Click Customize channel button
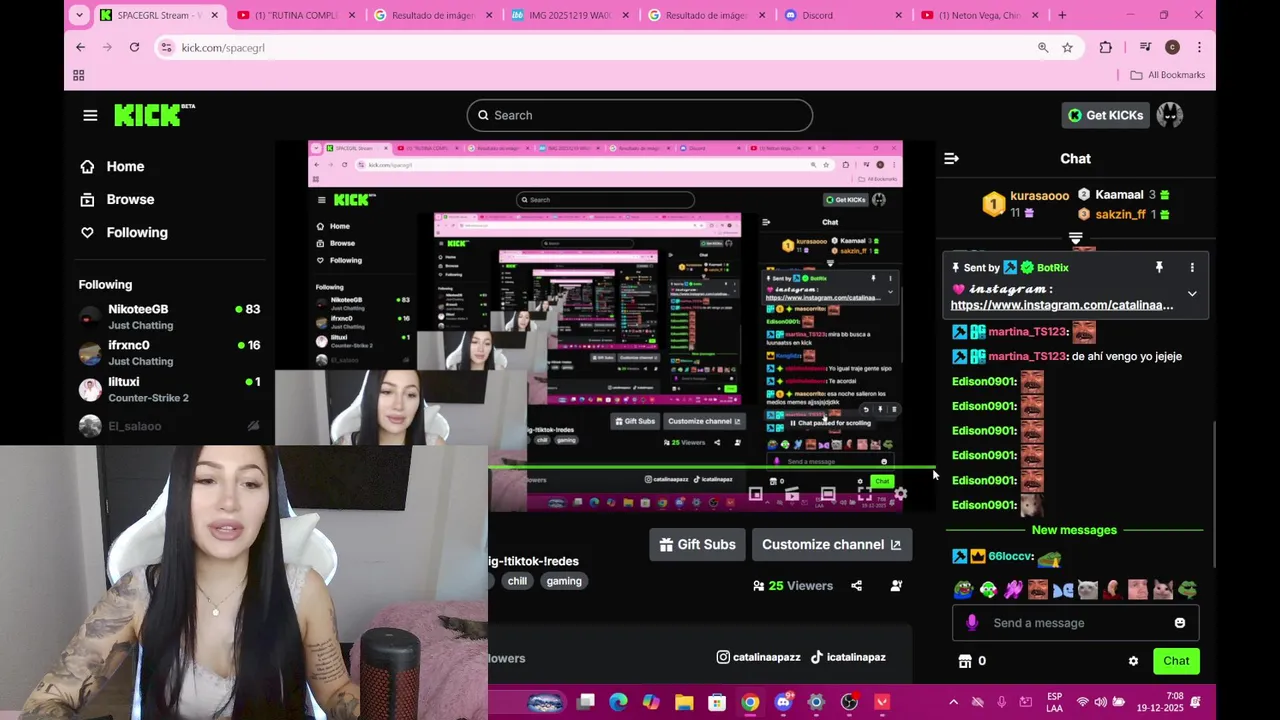Image resolution: width=1280 pixels, height=720 pixels. [832, 545]
